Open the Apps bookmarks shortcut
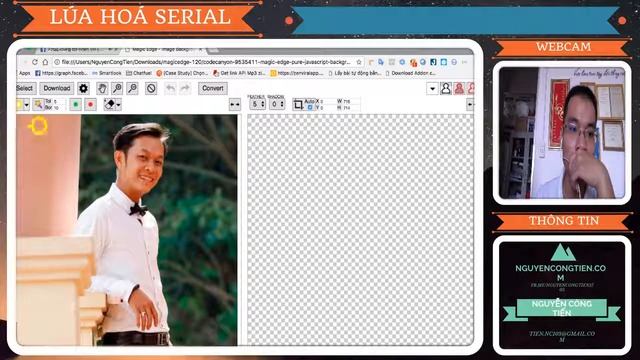640x360 pixels. pyautogui.click(x=24, y=73)
